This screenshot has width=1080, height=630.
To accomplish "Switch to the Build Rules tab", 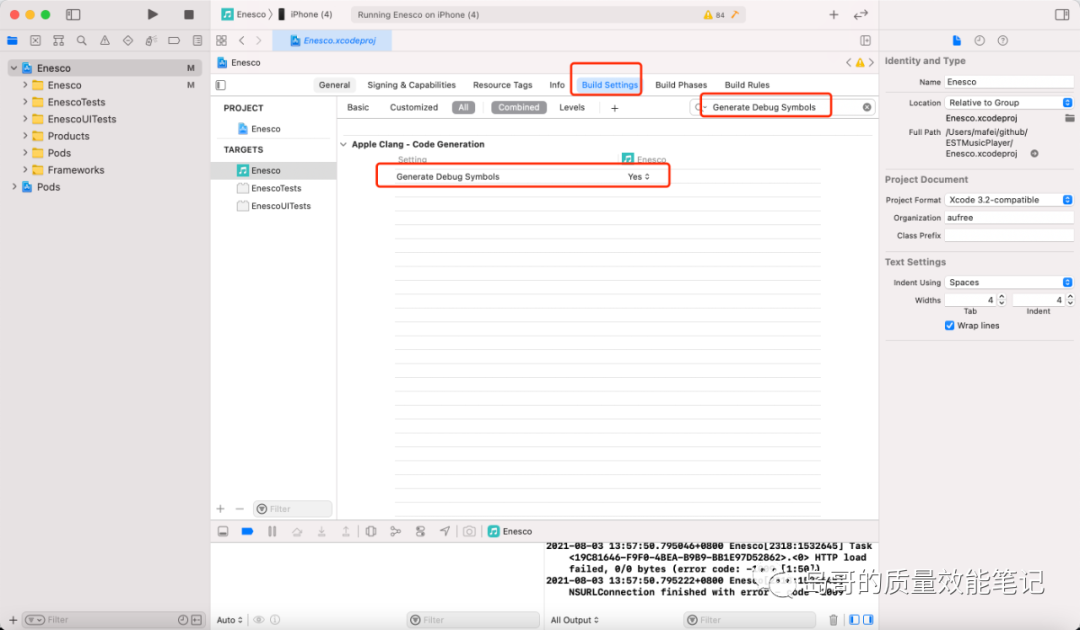I will (x=747, y=85).
